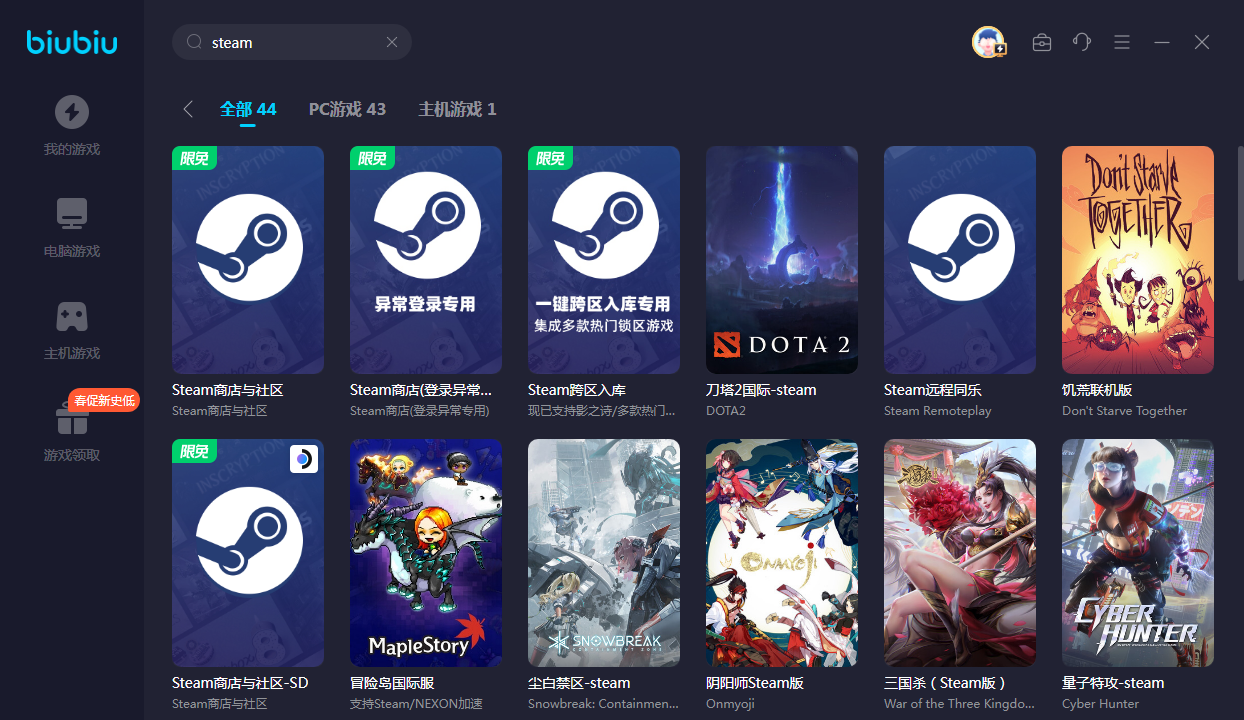Open Don't Starve Together game card
The image size is (1244, 720).
click(x=1138, y=260)
